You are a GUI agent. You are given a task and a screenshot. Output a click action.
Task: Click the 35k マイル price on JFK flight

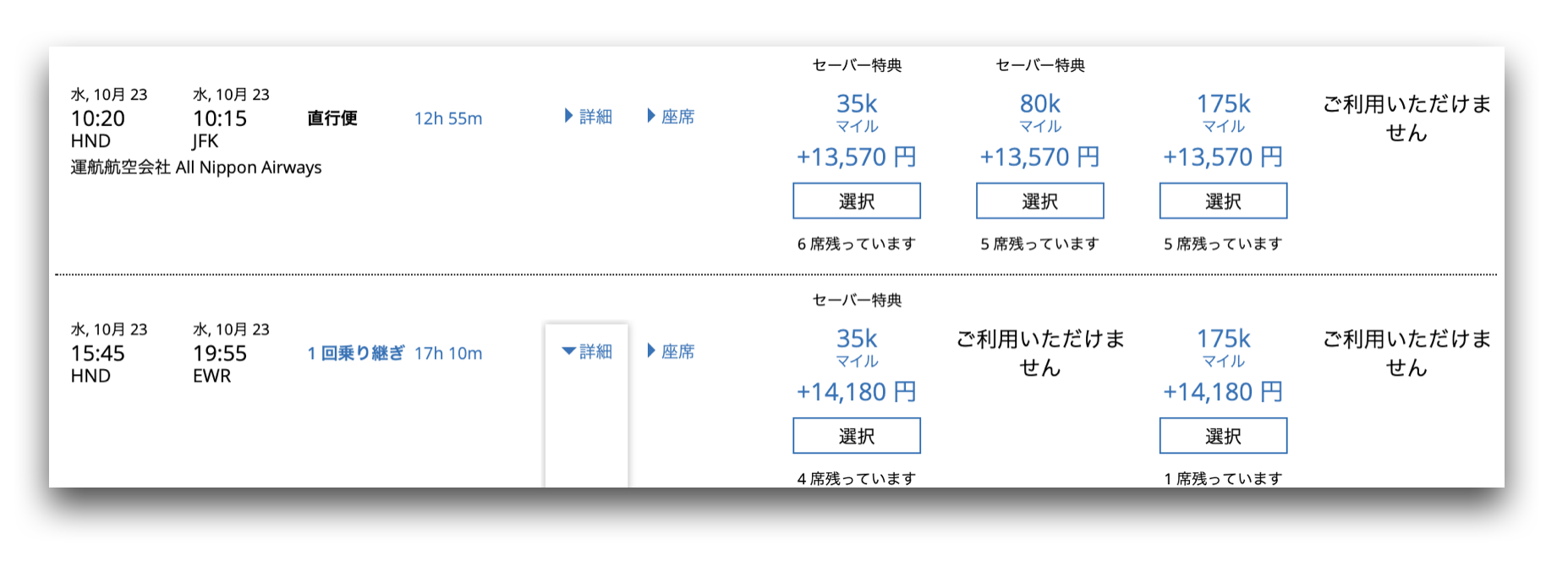857,113
